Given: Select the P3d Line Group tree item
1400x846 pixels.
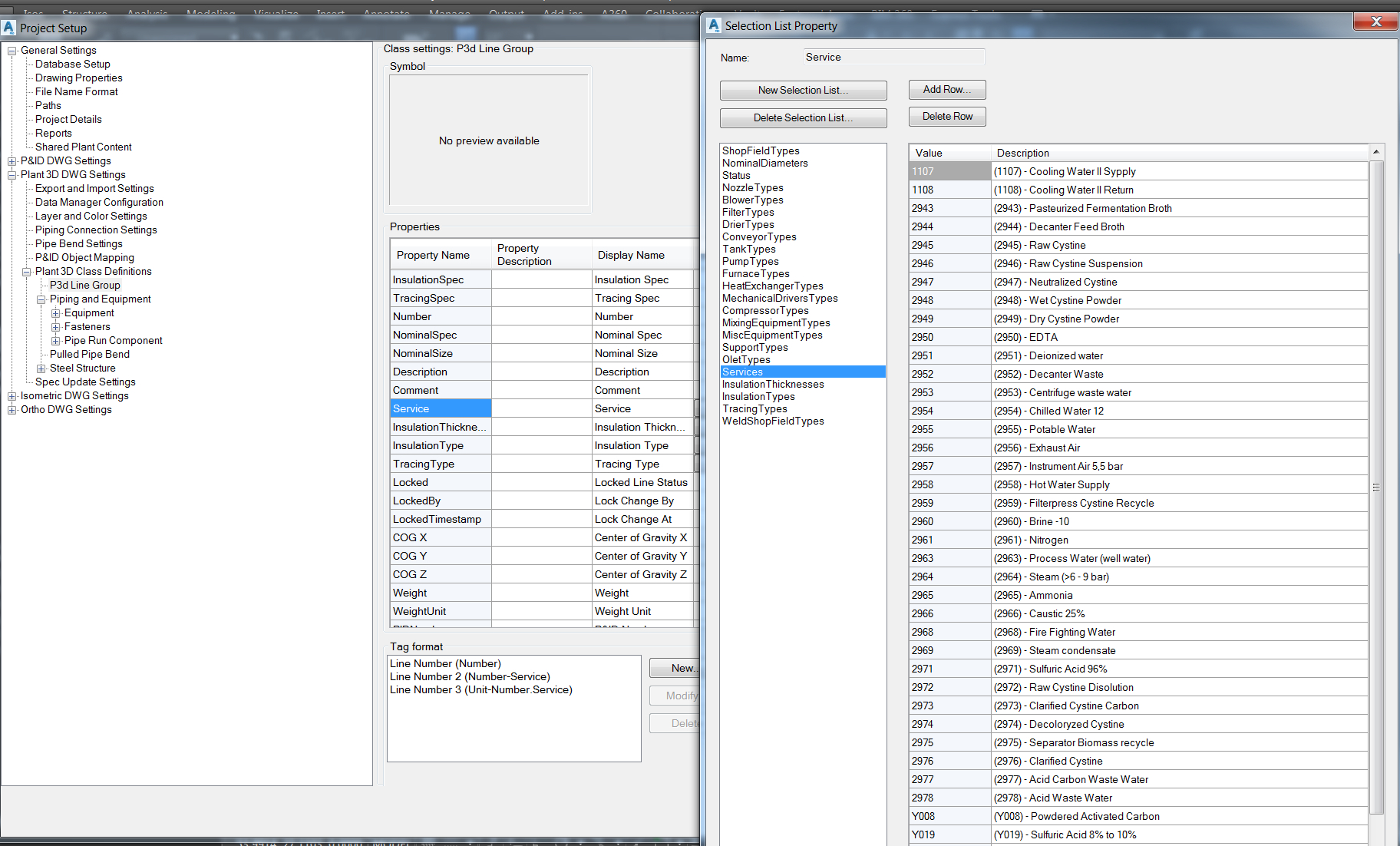Looking at the screenshot, I should (84, 286).
